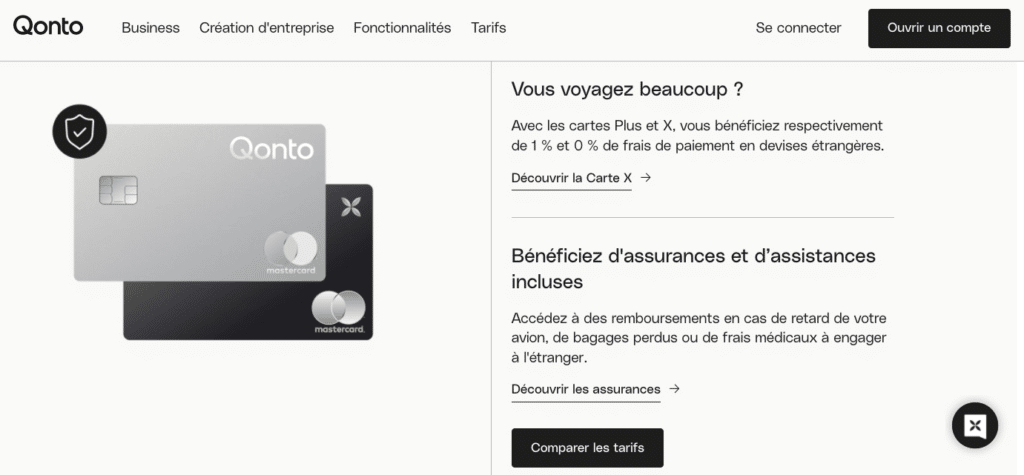Click the Vous voyagez beaucoup heading
This screenshot has width=1024, height=475.
626,89
